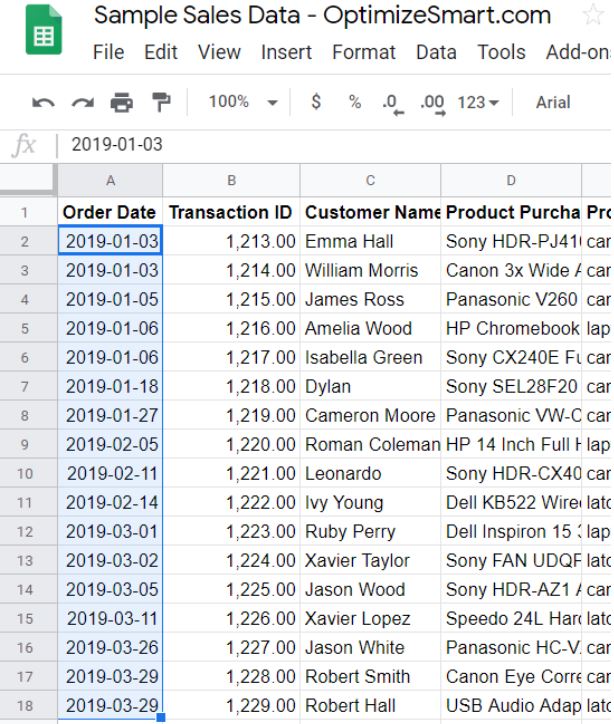Screen dimensions: 614x724
Task: Click the Undo arrow icon
Action: 43,102
